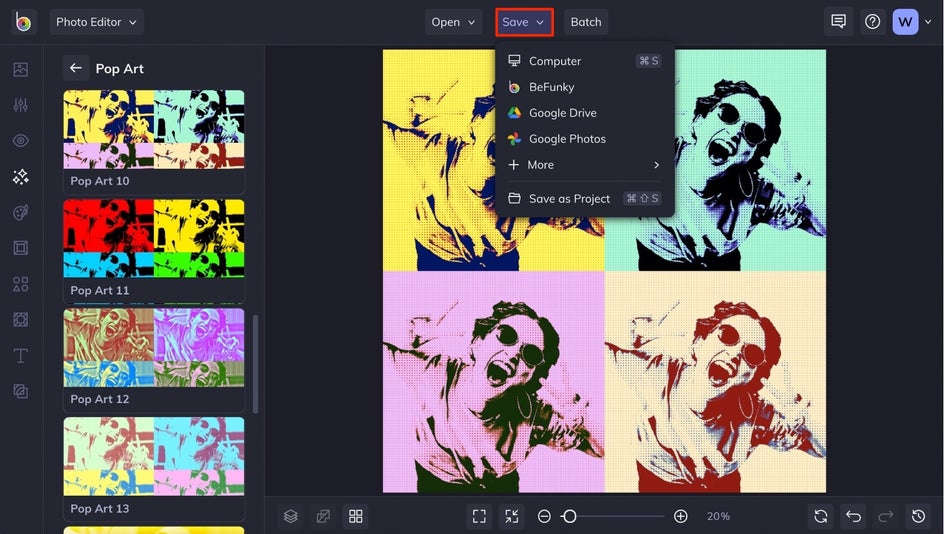Undo the last action
This screenshot has width=944, height=534.
click(853, 516)
